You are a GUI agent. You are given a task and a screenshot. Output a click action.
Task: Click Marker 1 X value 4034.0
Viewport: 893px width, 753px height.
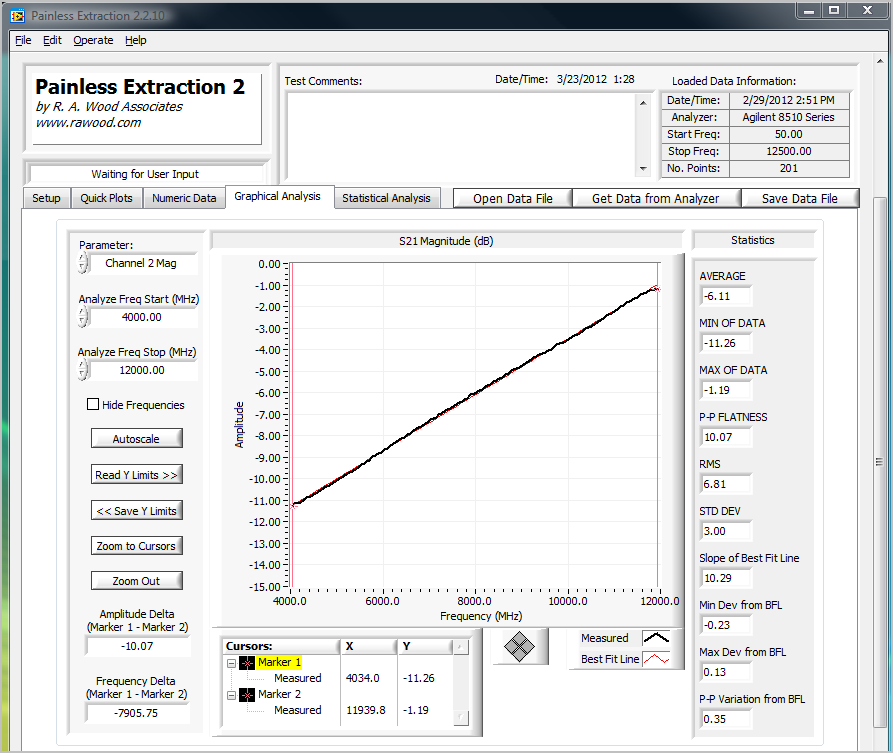click(x=362, y=678)
